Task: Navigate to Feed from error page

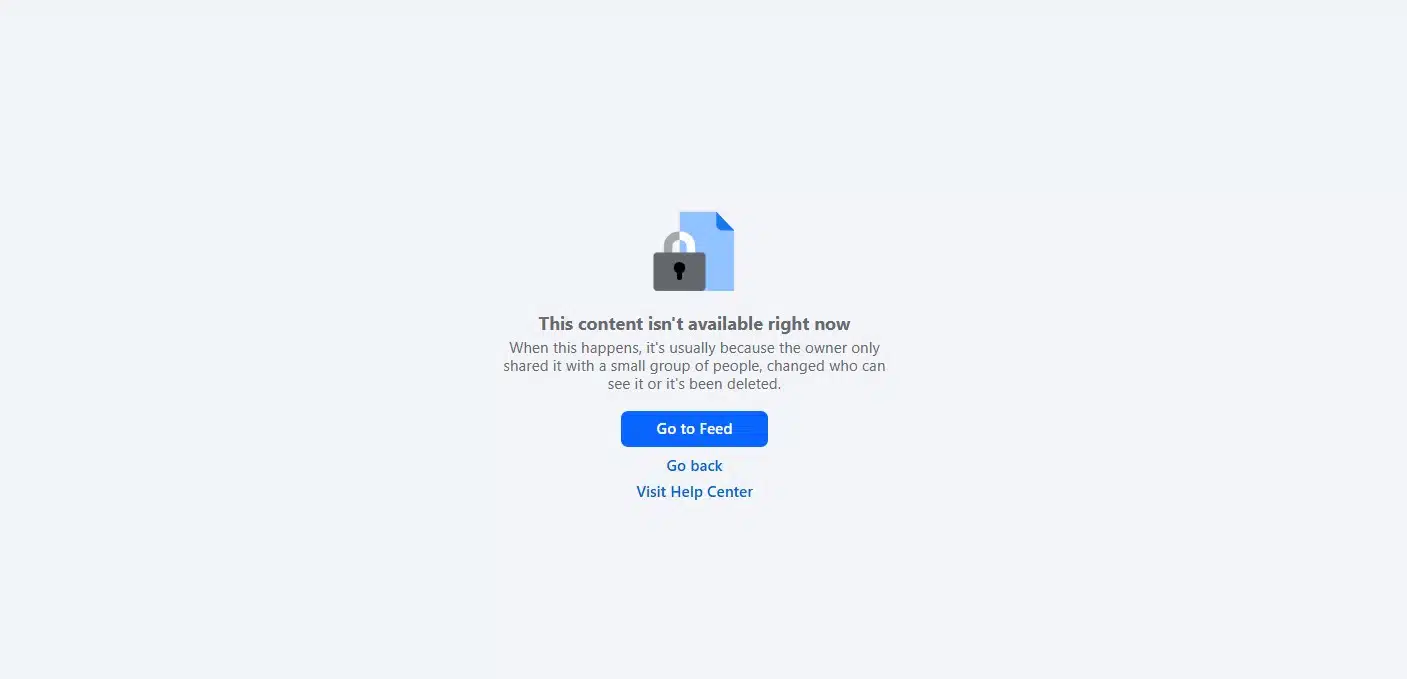Action: pyautogui.click(x=694, y=429)
